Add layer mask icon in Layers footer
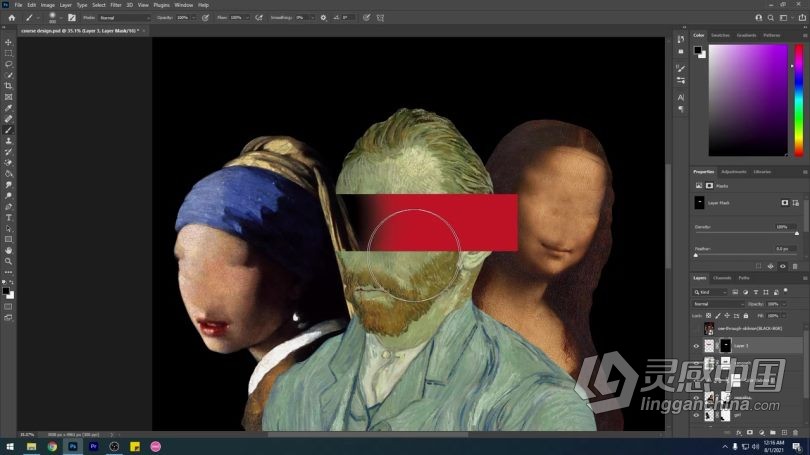Image resolution: width=810 pixels, height=455 pixels. point(750,432)
